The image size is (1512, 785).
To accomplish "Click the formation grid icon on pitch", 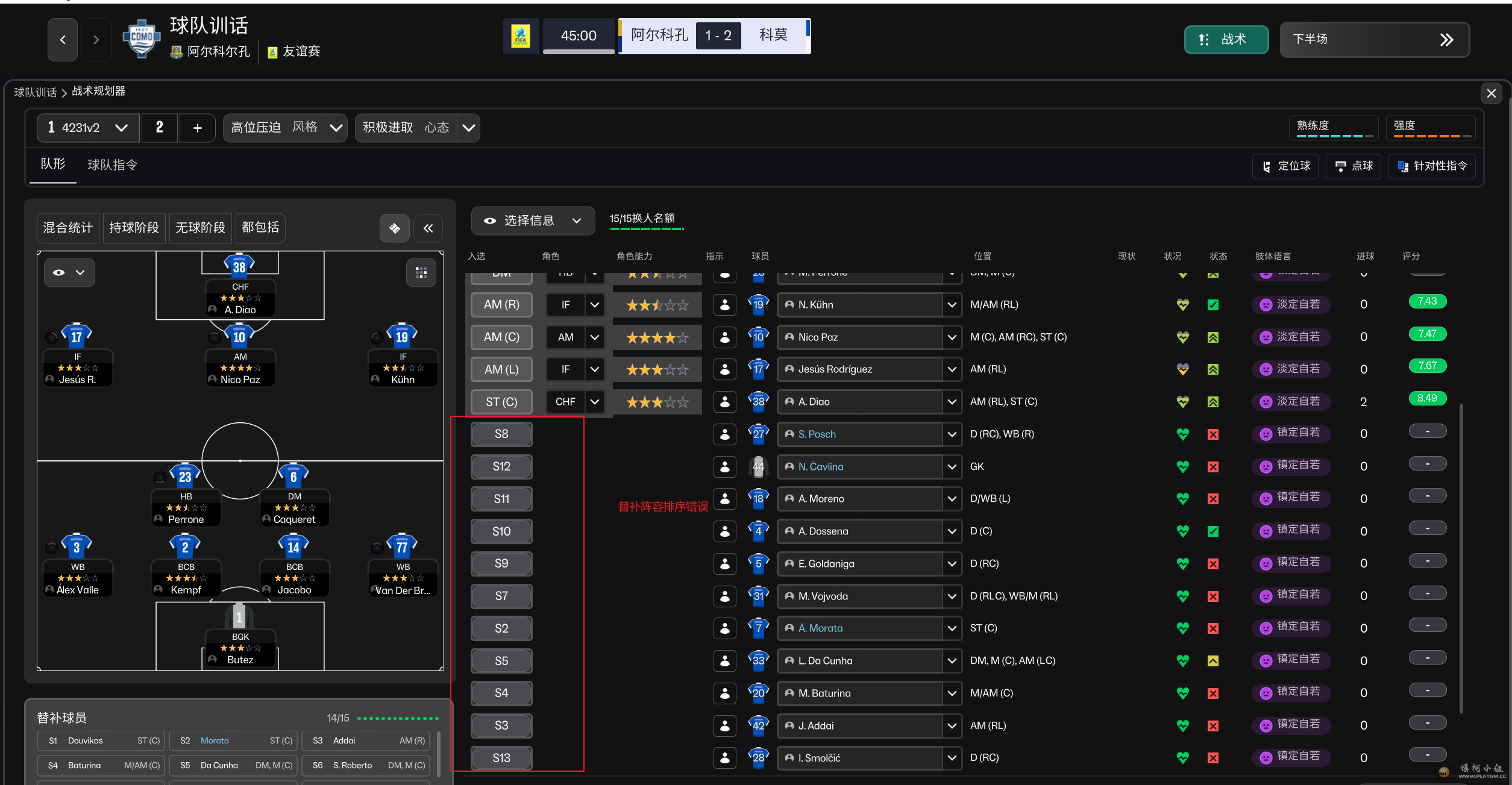I will pyautogui.click(x=421, y=273).
